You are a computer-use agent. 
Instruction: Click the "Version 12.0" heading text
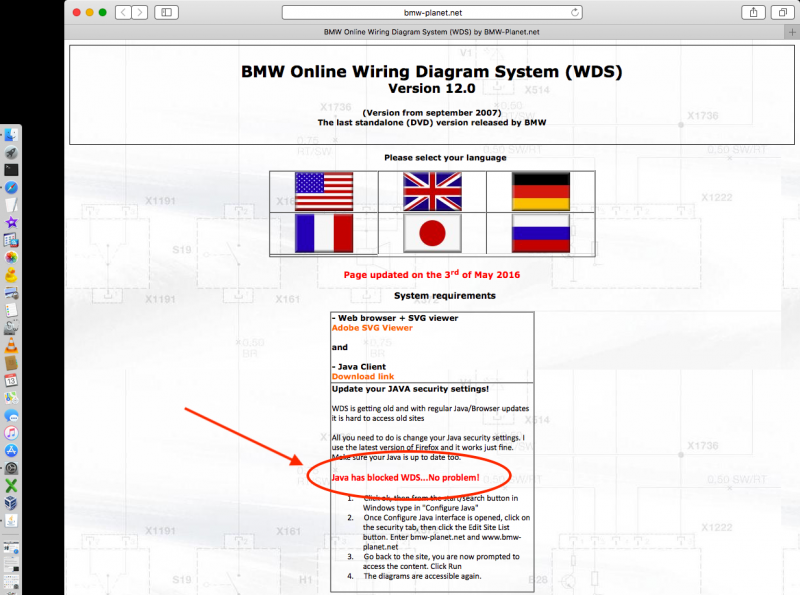coord(432,89)
